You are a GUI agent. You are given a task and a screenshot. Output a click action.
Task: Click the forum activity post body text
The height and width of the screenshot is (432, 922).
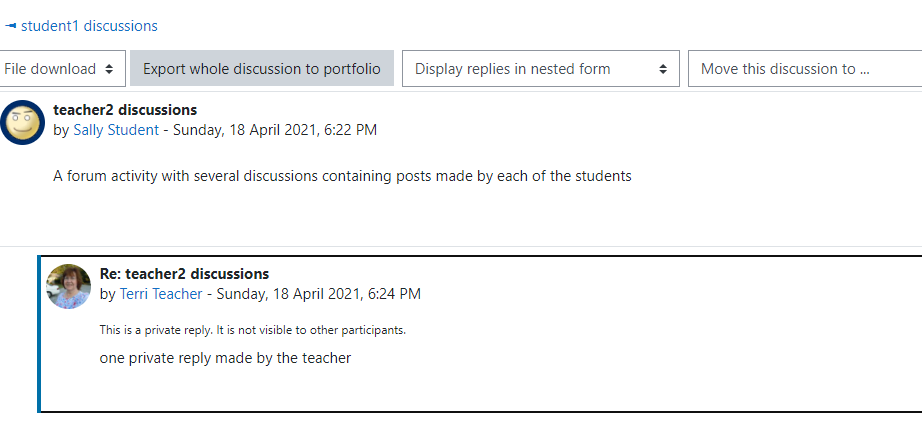342,176
